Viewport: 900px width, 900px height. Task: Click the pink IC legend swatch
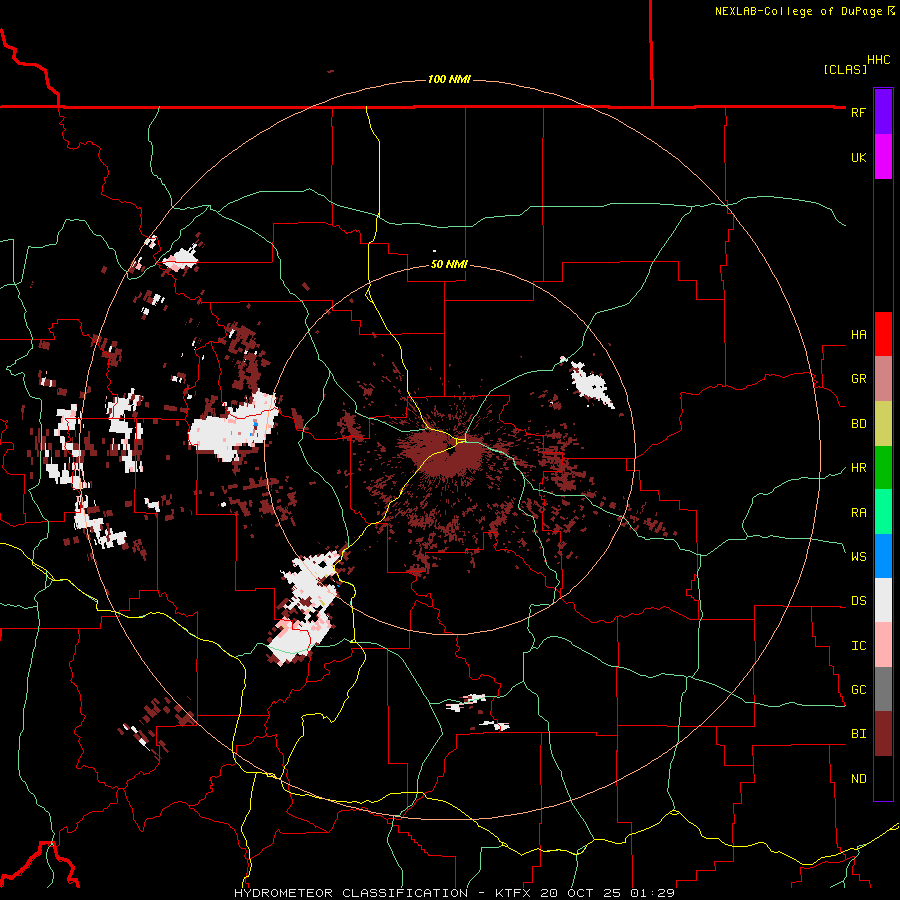pos(883,645)
